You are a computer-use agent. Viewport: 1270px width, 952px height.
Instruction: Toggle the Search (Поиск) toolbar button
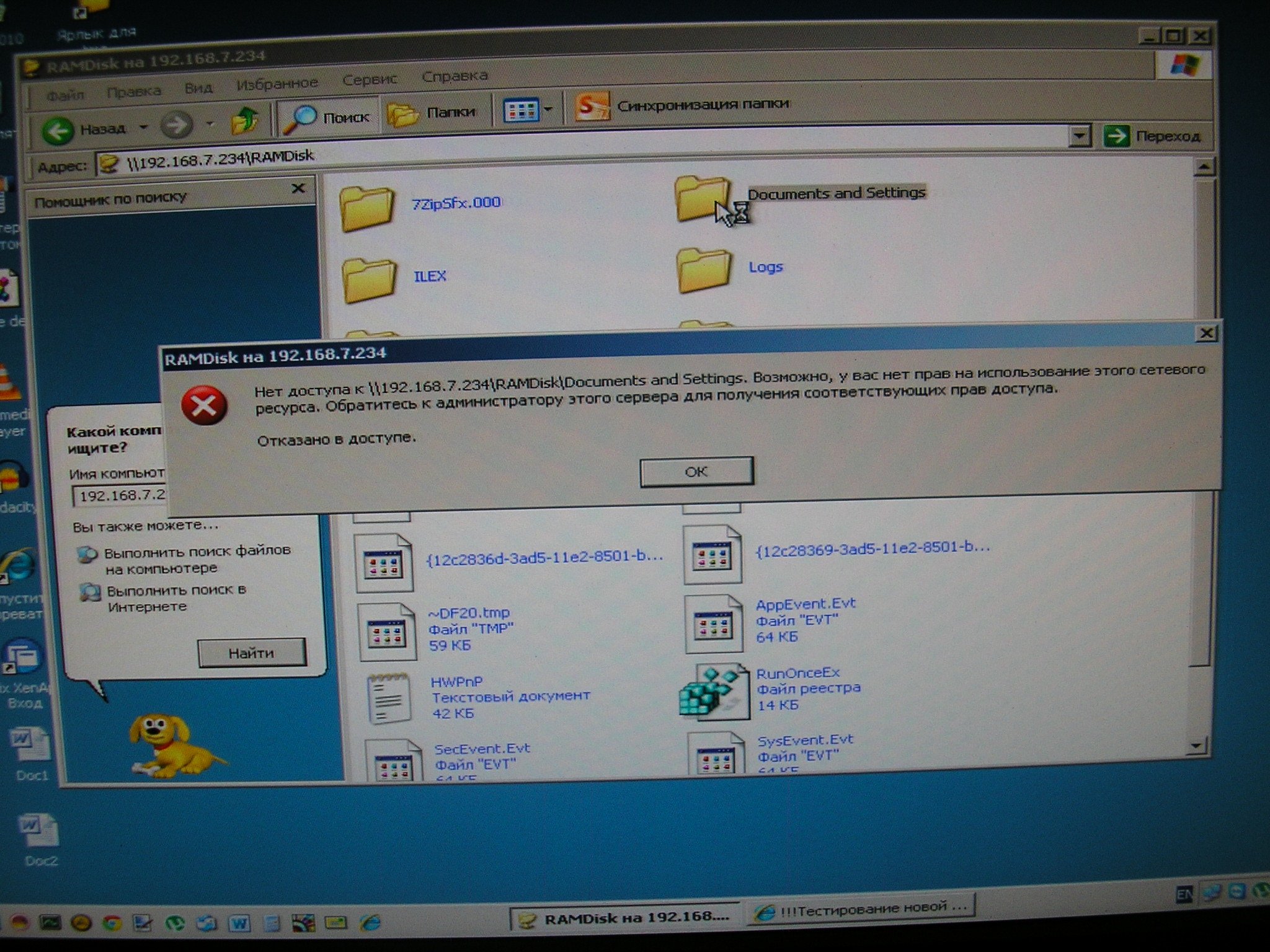[327, 117]
